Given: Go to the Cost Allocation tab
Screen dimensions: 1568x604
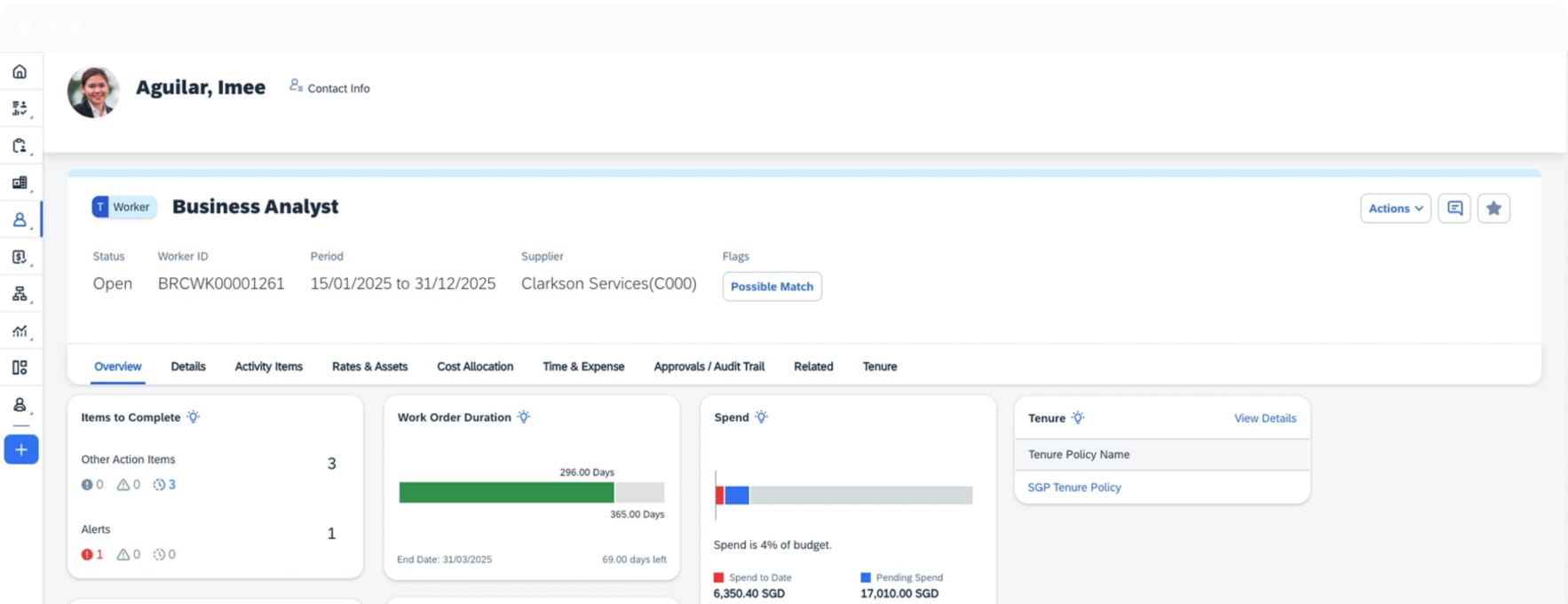Looking at the screenshot, I should point(475,367).
